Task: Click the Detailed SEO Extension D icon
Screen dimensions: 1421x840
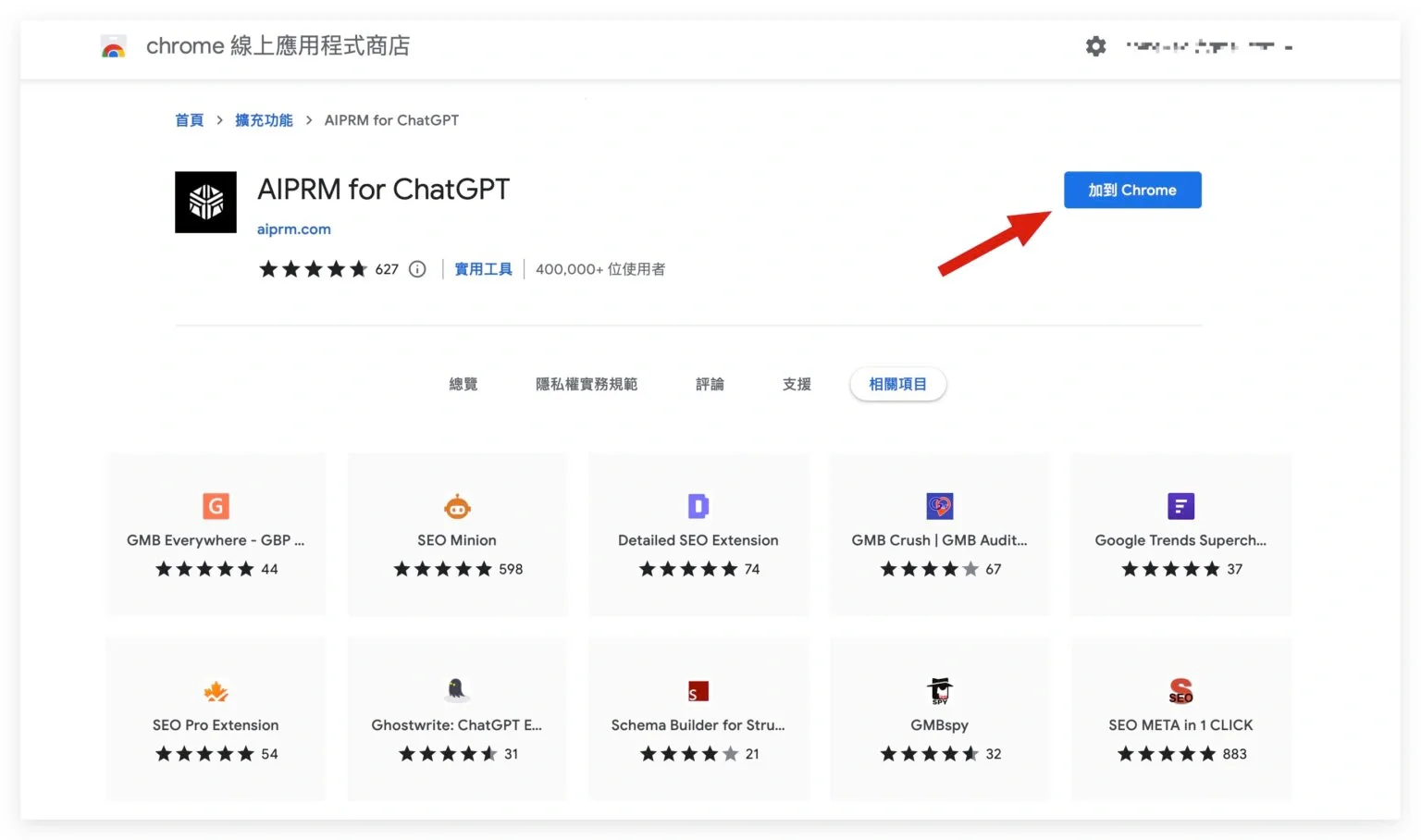Action: (698, 506)
